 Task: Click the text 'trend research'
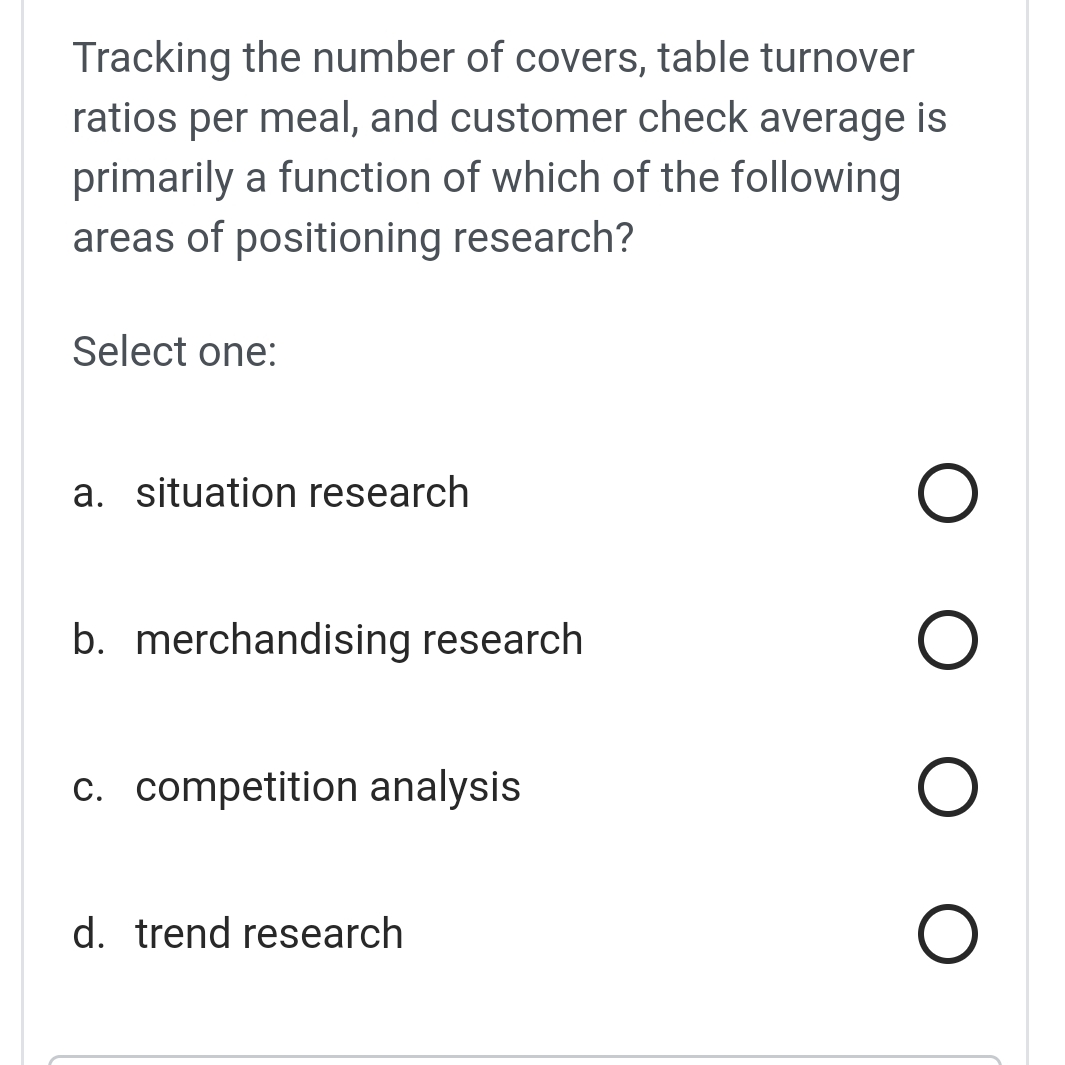(268, 933)
